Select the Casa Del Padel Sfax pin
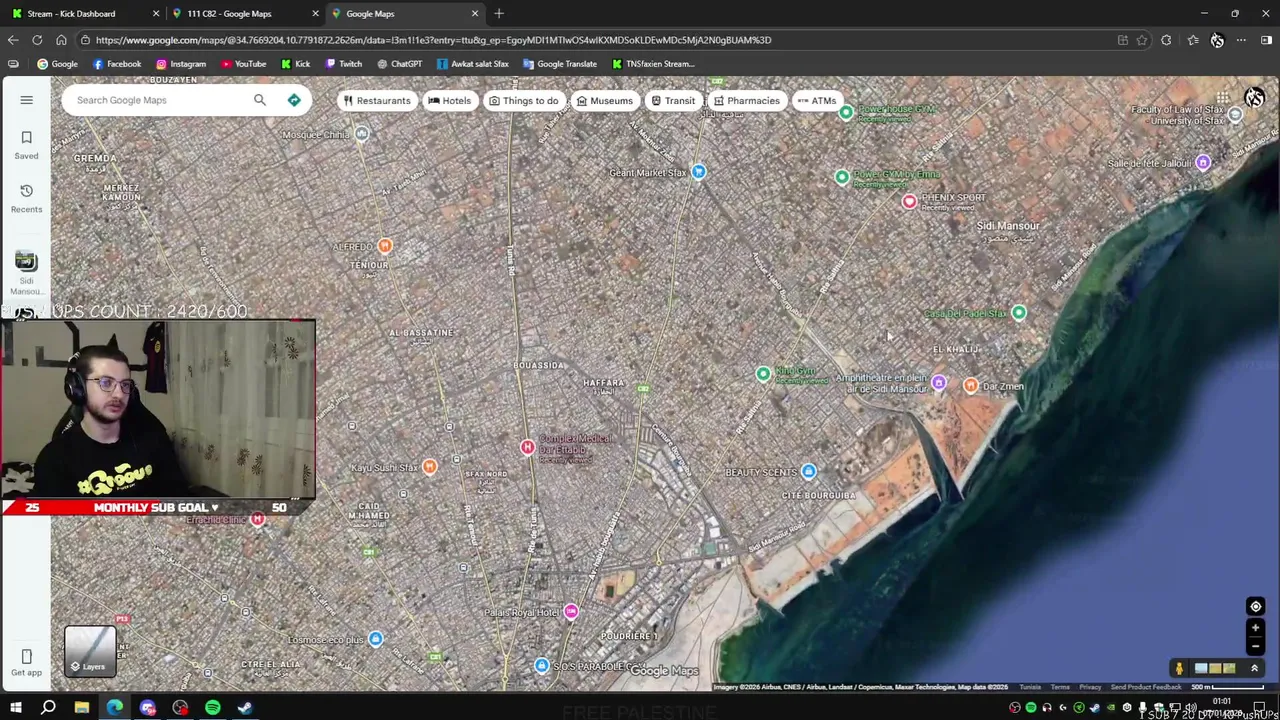Image resolution: width=1280 pixels, height=720 pixels. tap(1019, 313)
